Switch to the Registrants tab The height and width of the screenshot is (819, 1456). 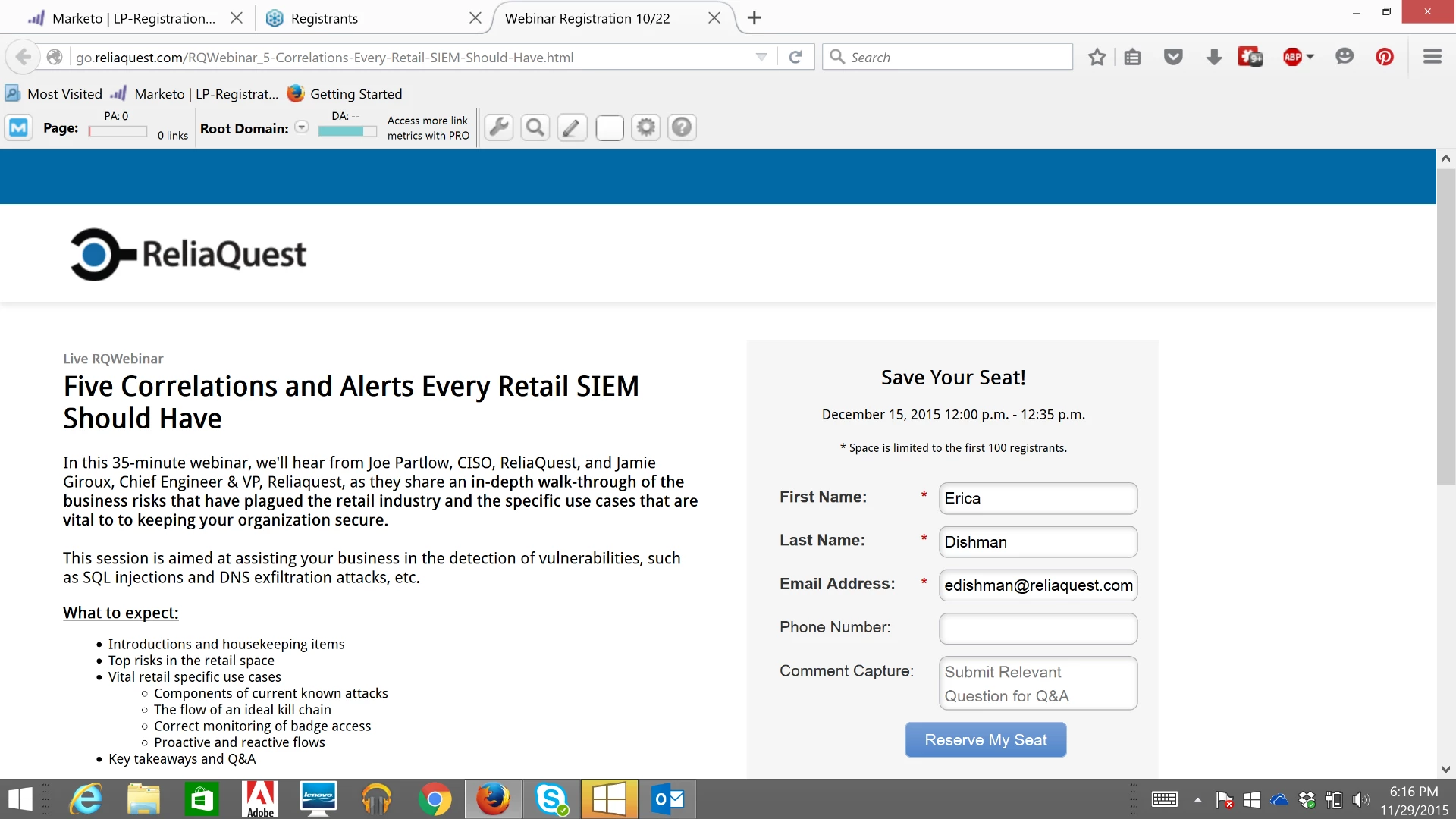click(x=324, y=18)
